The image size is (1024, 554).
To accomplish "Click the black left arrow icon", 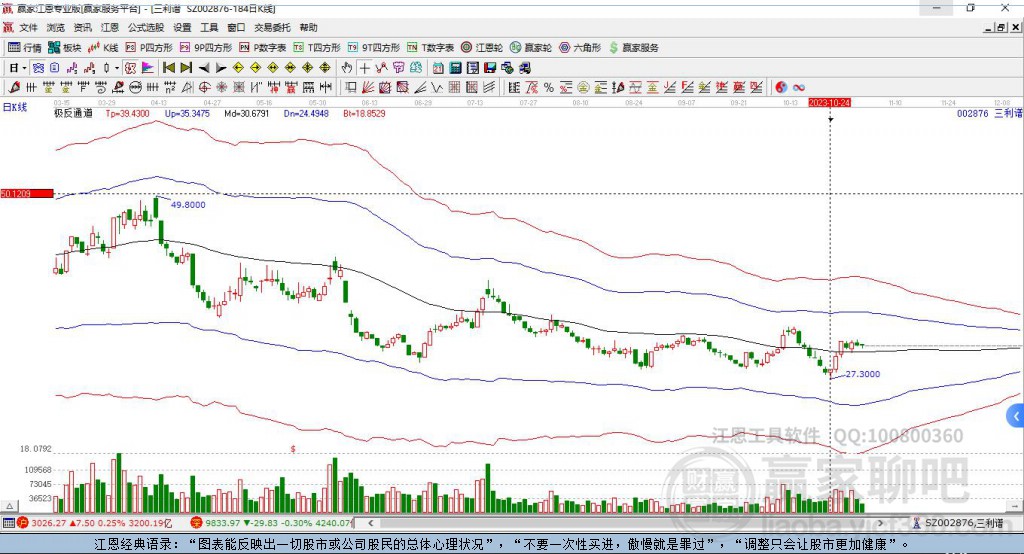I will click(204, 68).
